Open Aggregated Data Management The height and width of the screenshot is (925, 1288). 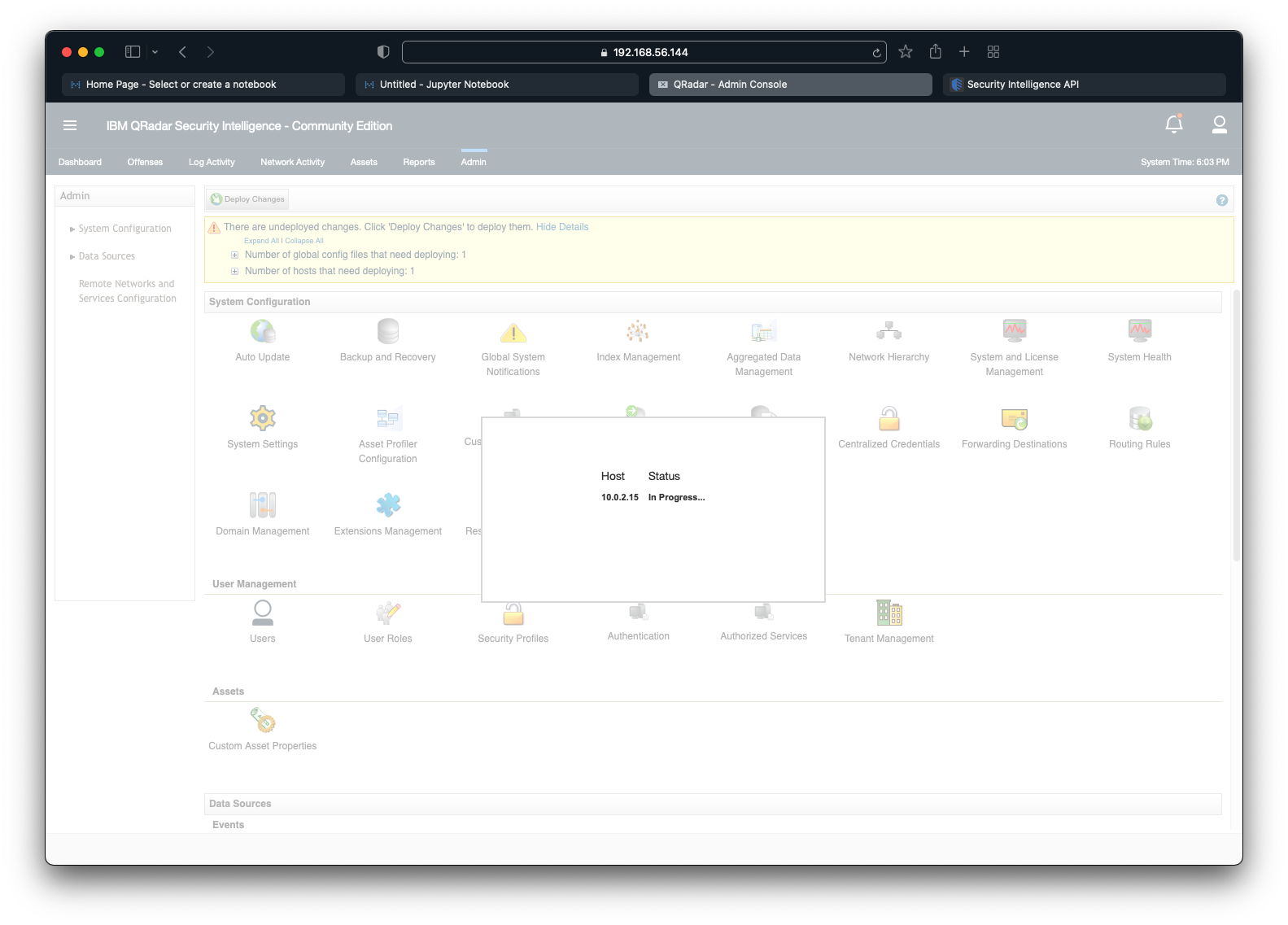point(764,332)
